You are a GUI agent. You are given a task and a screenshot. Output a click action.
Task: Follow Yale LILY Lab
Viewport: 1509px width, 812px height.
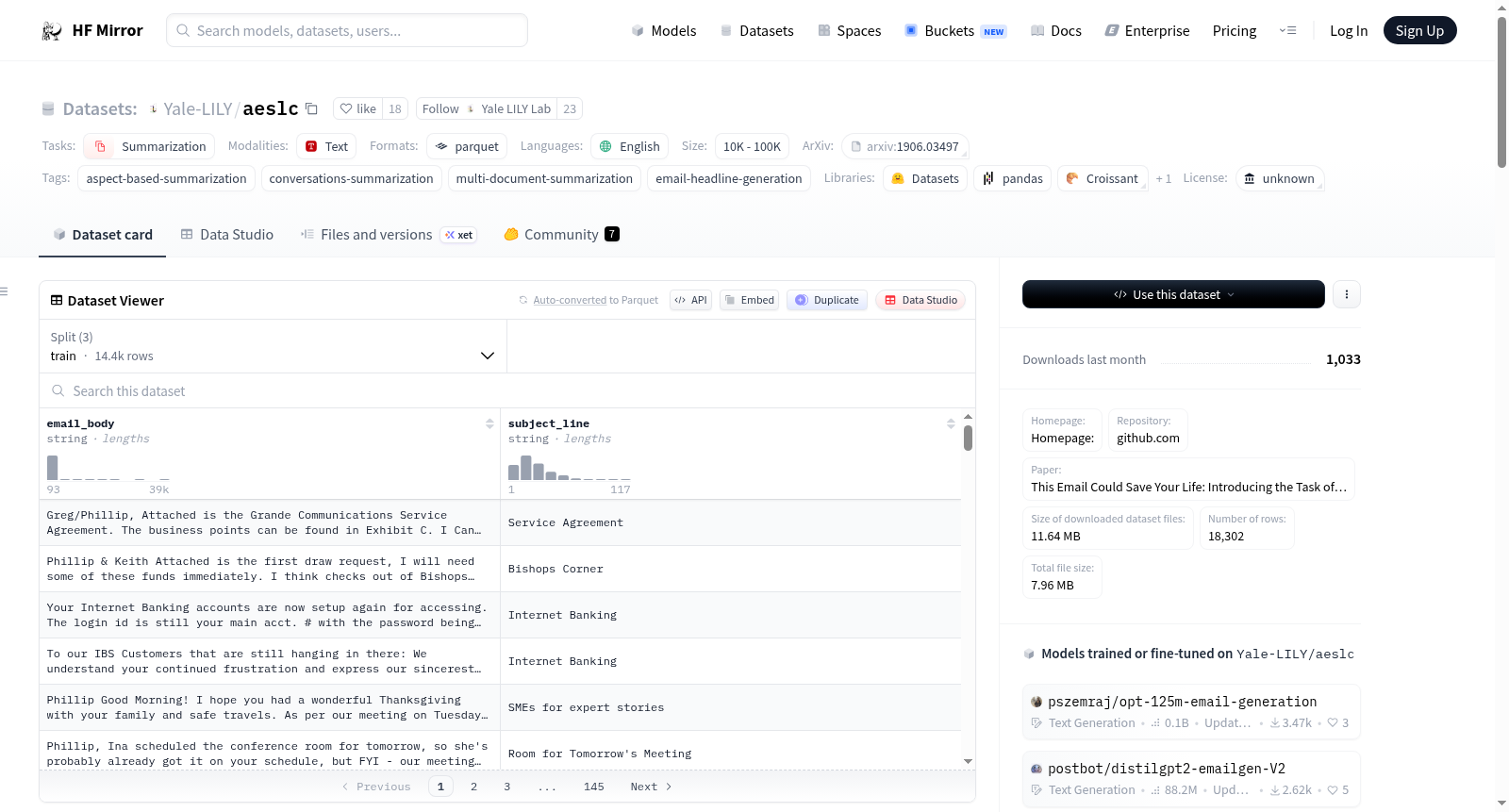(x=440, y=108)
